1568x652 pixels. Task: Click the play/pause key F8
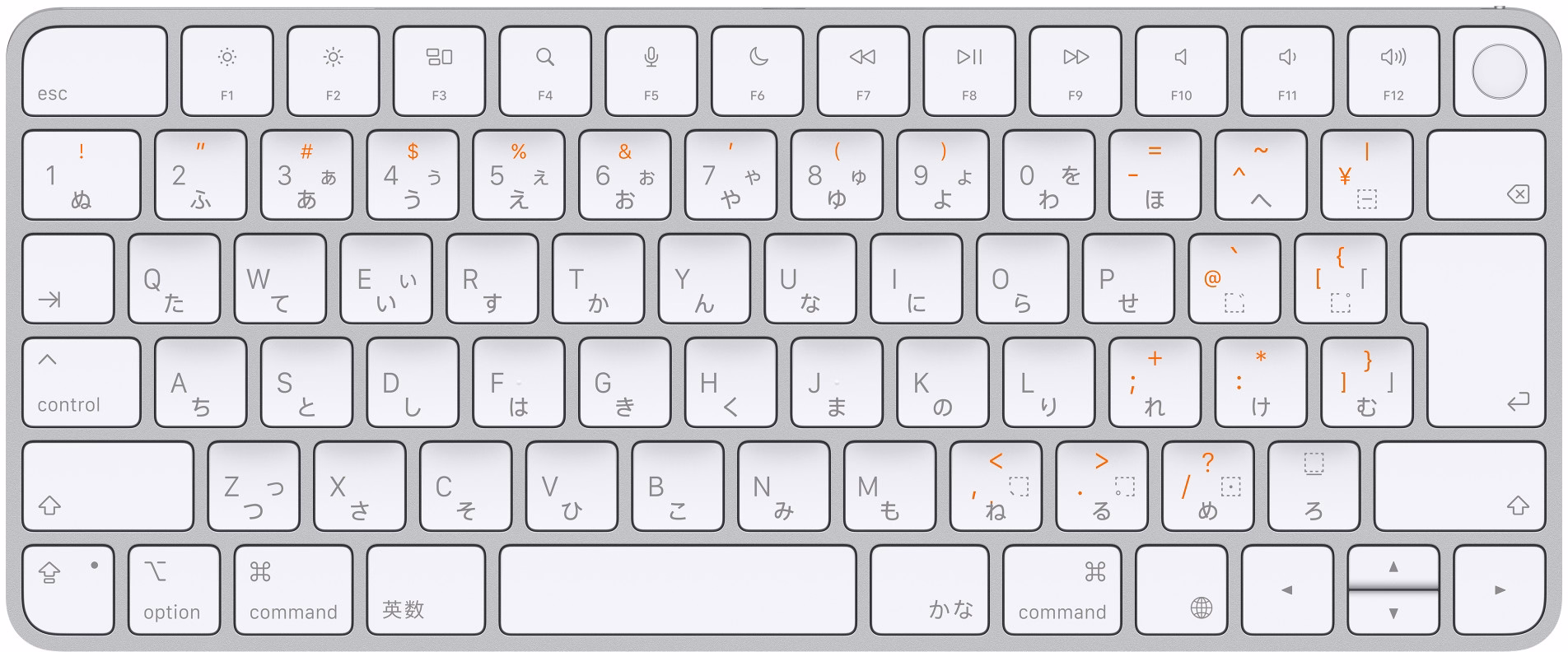(x=969, y=71)
